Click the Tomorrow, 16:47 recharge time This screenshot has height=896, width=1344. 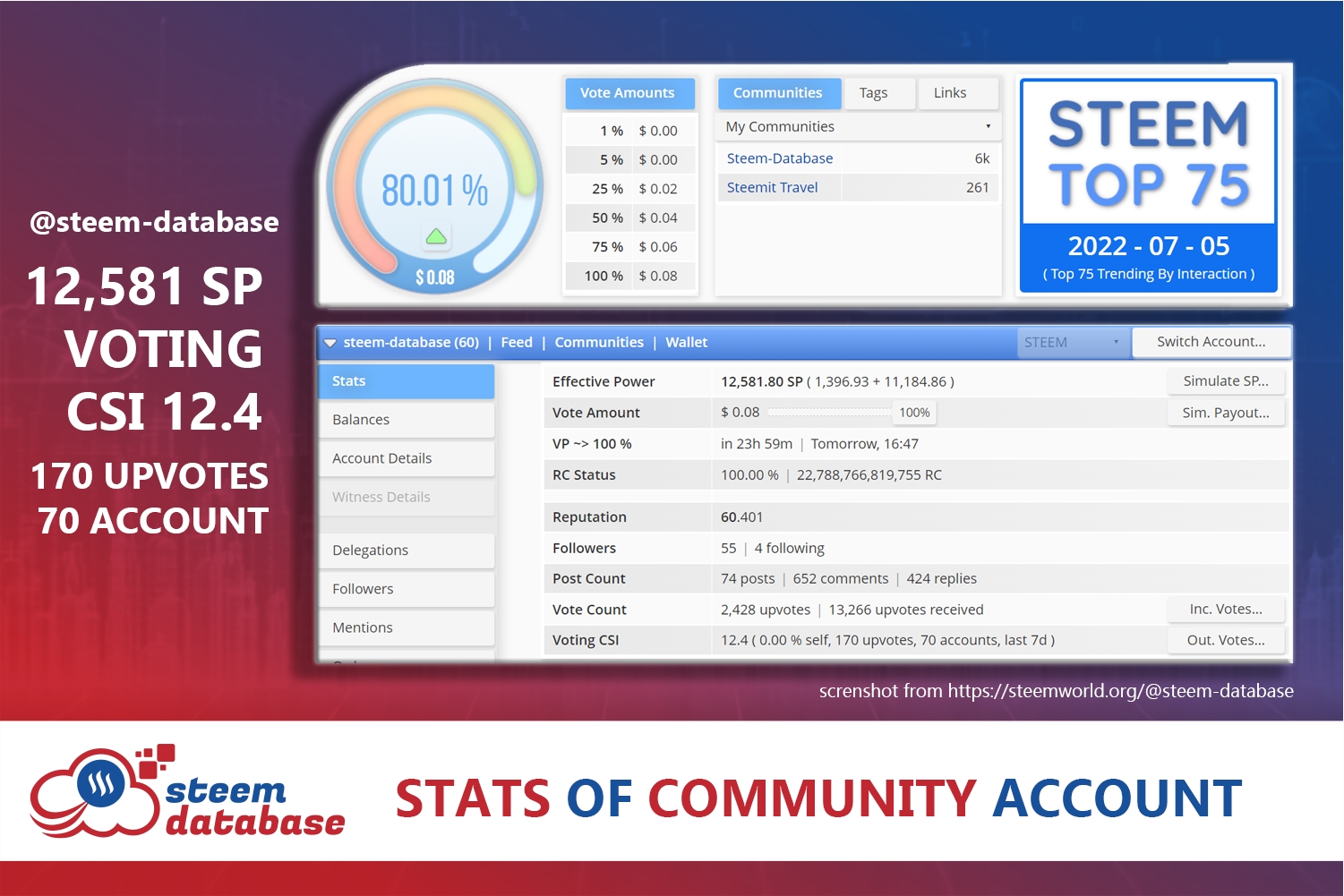click(865, 444)
